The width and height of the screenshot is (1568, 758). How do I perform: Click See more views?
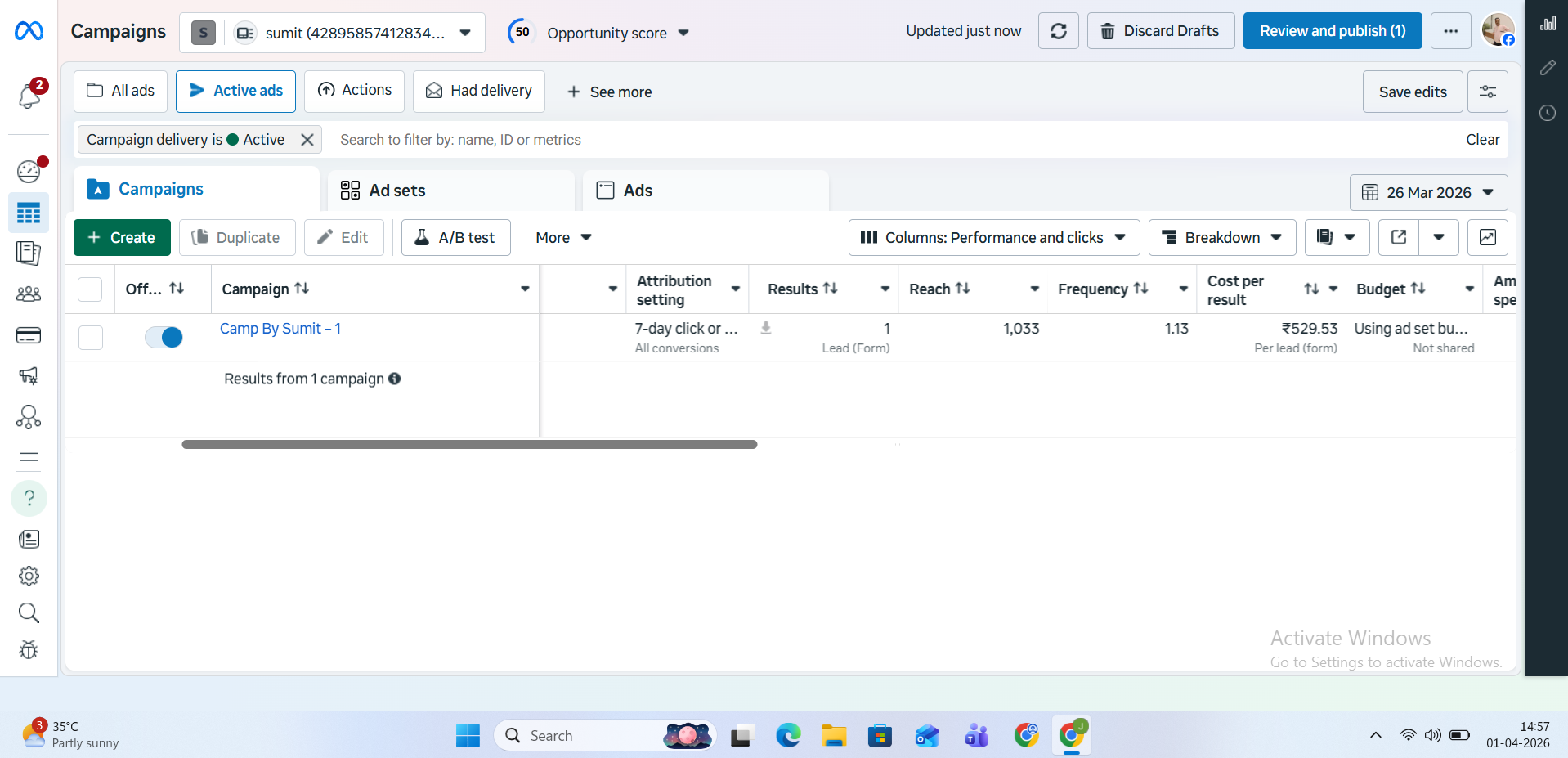609,92
